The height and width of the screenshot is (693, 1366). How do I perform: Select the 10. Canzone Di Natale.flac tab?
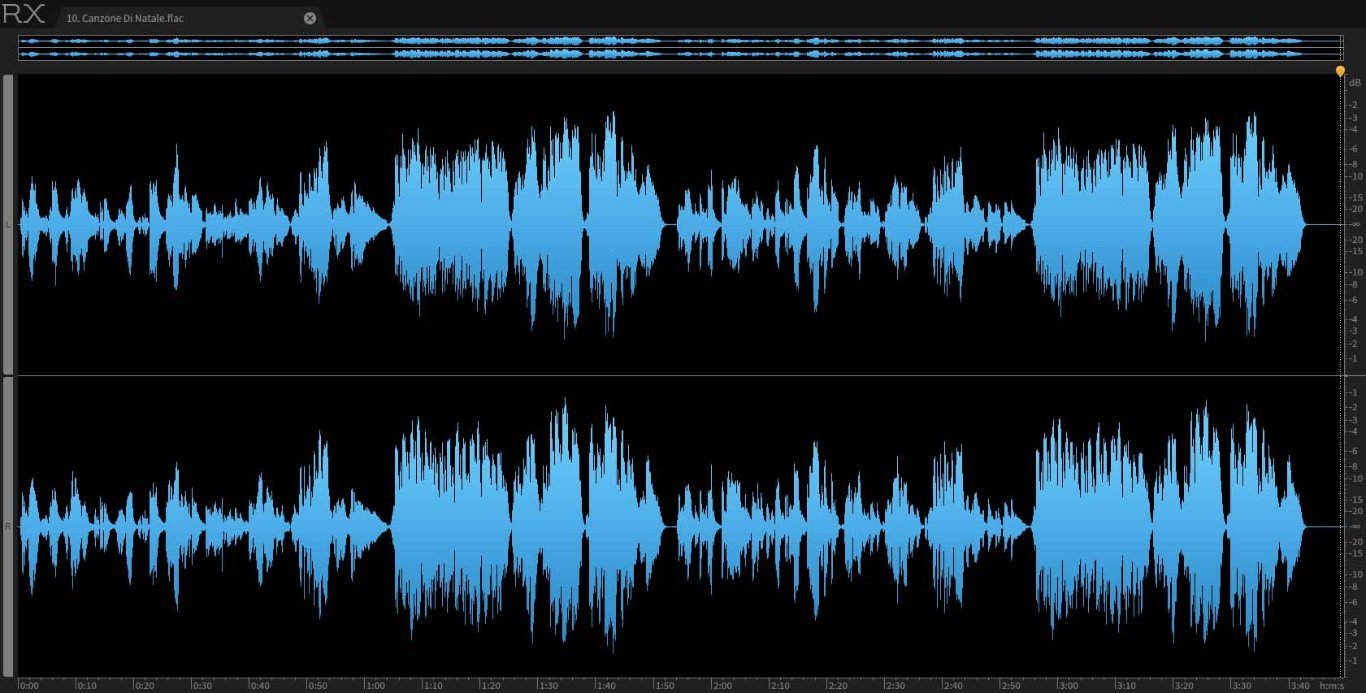(190, 18)
